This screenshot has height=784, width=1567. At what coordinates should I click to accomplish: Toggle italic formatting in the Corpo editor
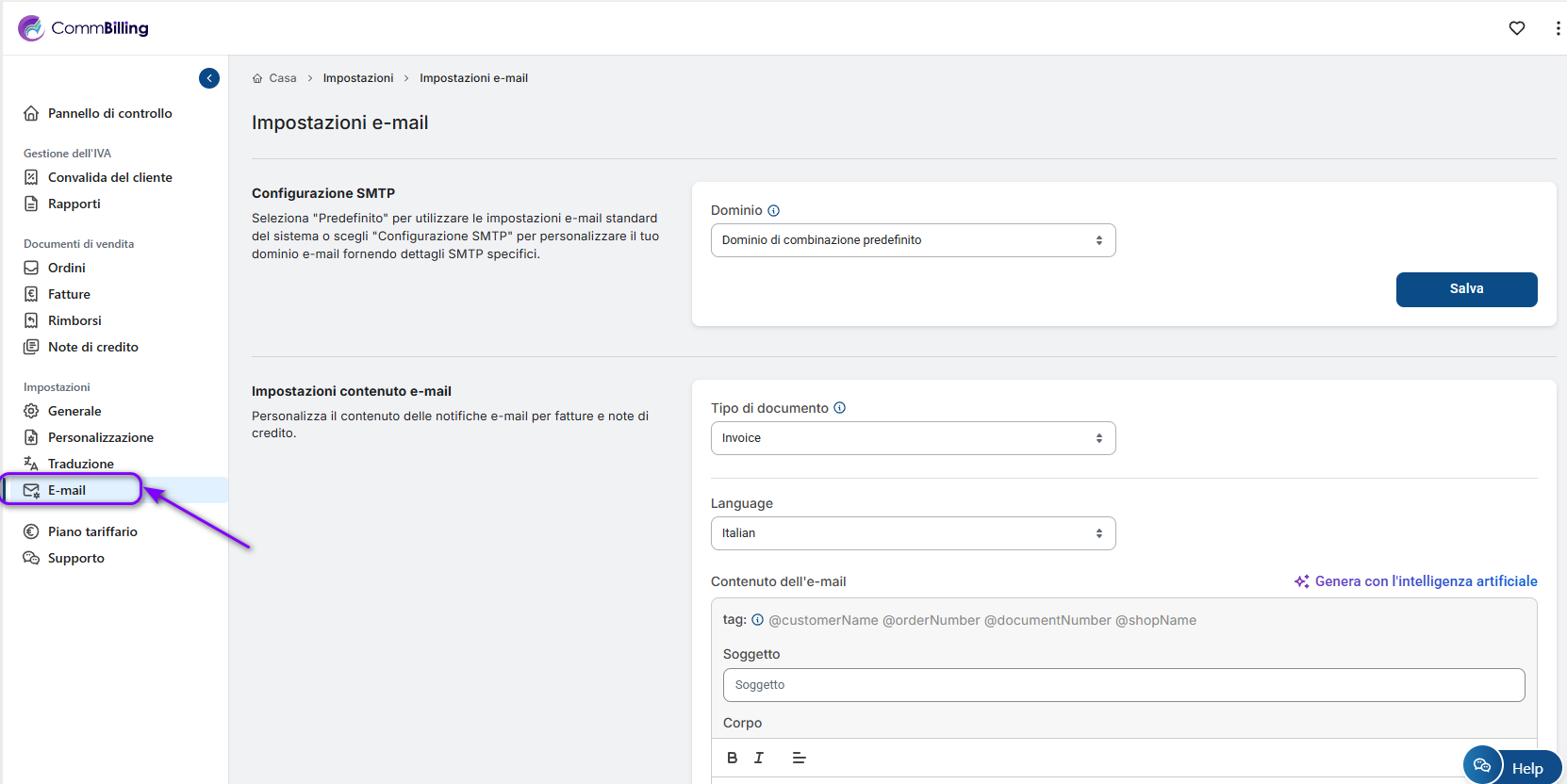759,758
